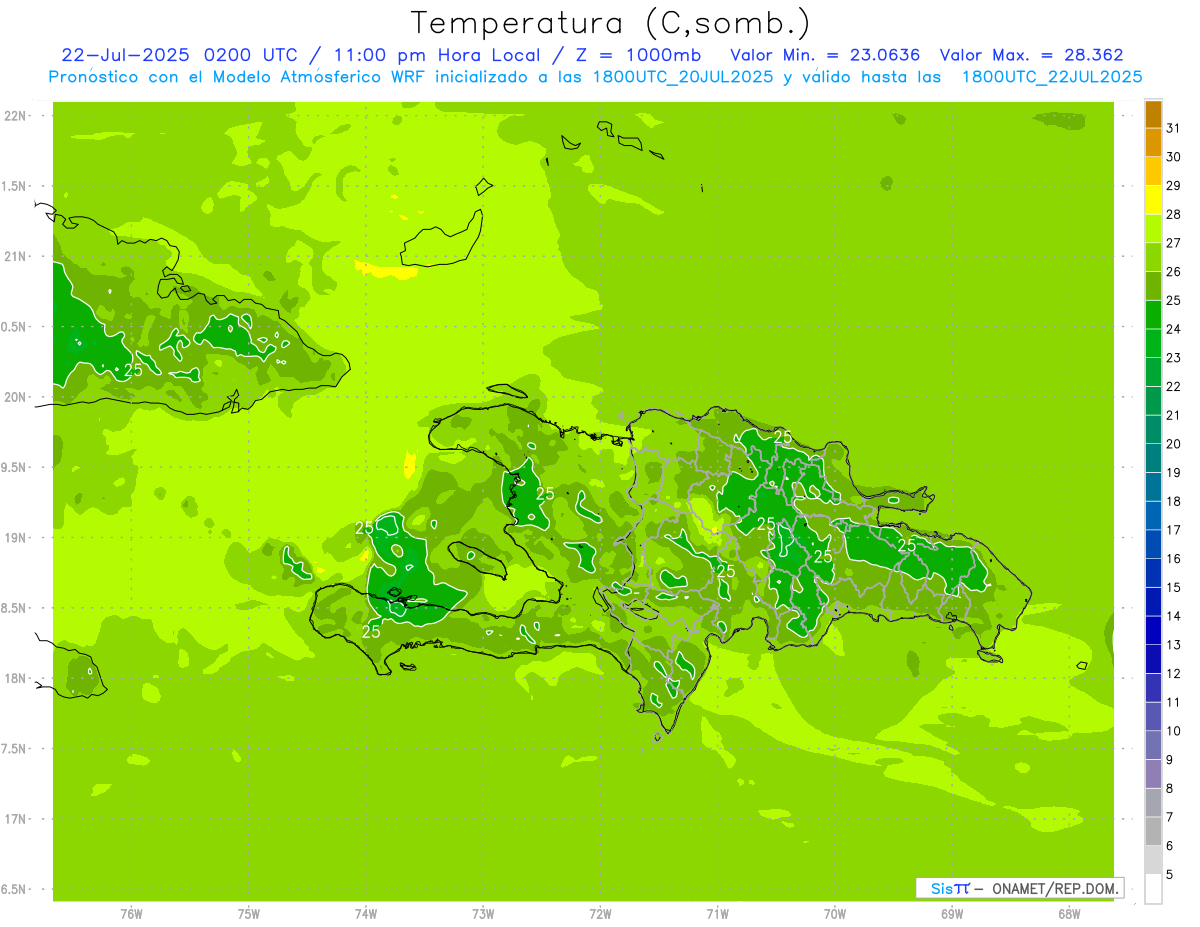Image resolution: width=1200 pixels, height=927 pixels.
Task: Click the "9" colorbar scale label
Action: pyautogui.click(x=1170, y=760)
